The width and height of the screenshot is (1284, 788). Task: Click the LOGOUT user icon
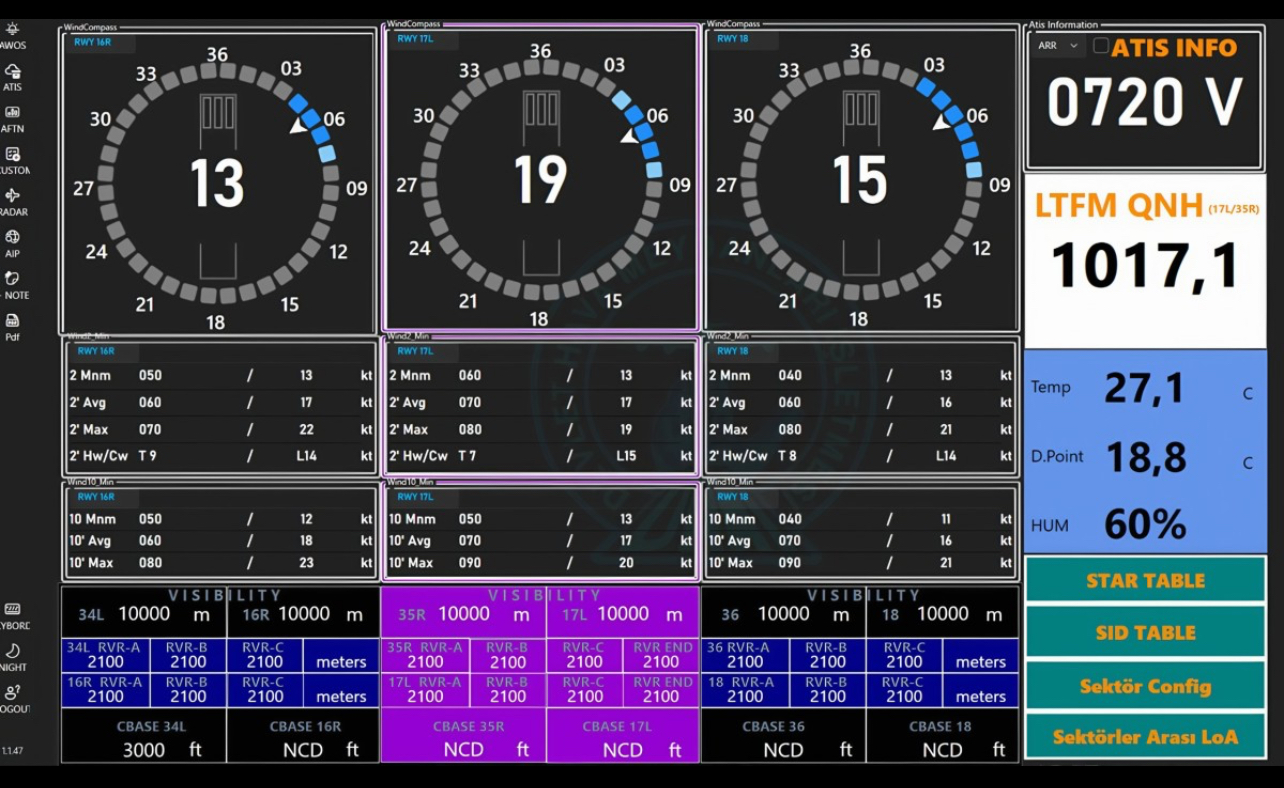coord(12,692)
